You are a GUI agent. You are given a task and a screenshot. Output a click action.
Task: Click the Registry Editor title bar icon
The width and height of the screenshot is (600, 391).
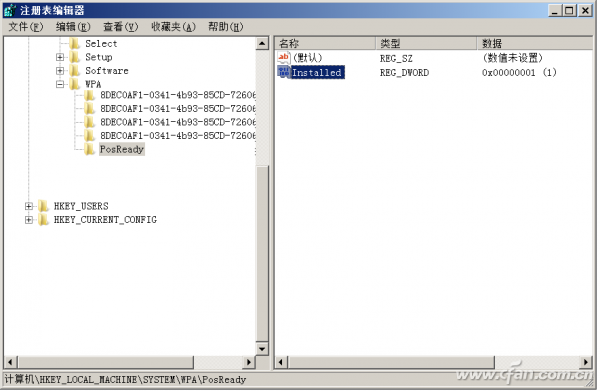pyautogui.click(x=10, y=10)
